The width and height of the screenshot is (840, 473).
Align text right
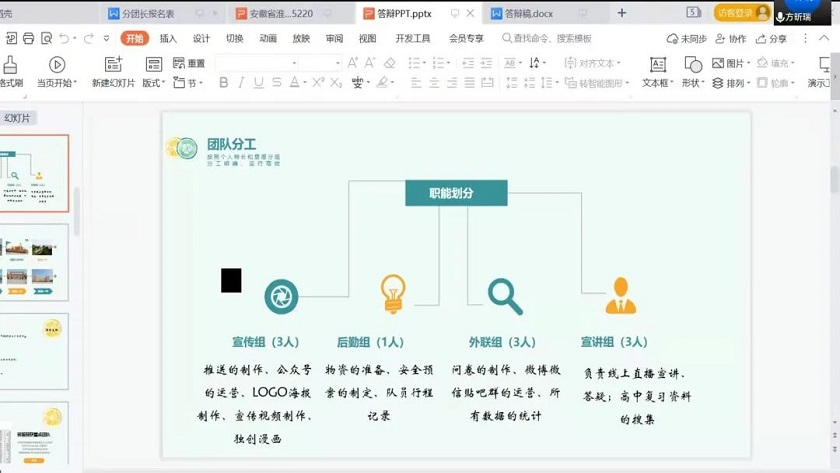[x=452, y=83]
